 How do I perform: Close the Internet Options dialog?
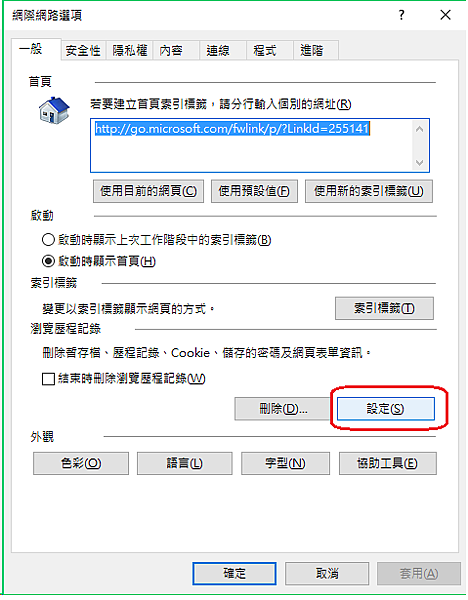[445, 15]
